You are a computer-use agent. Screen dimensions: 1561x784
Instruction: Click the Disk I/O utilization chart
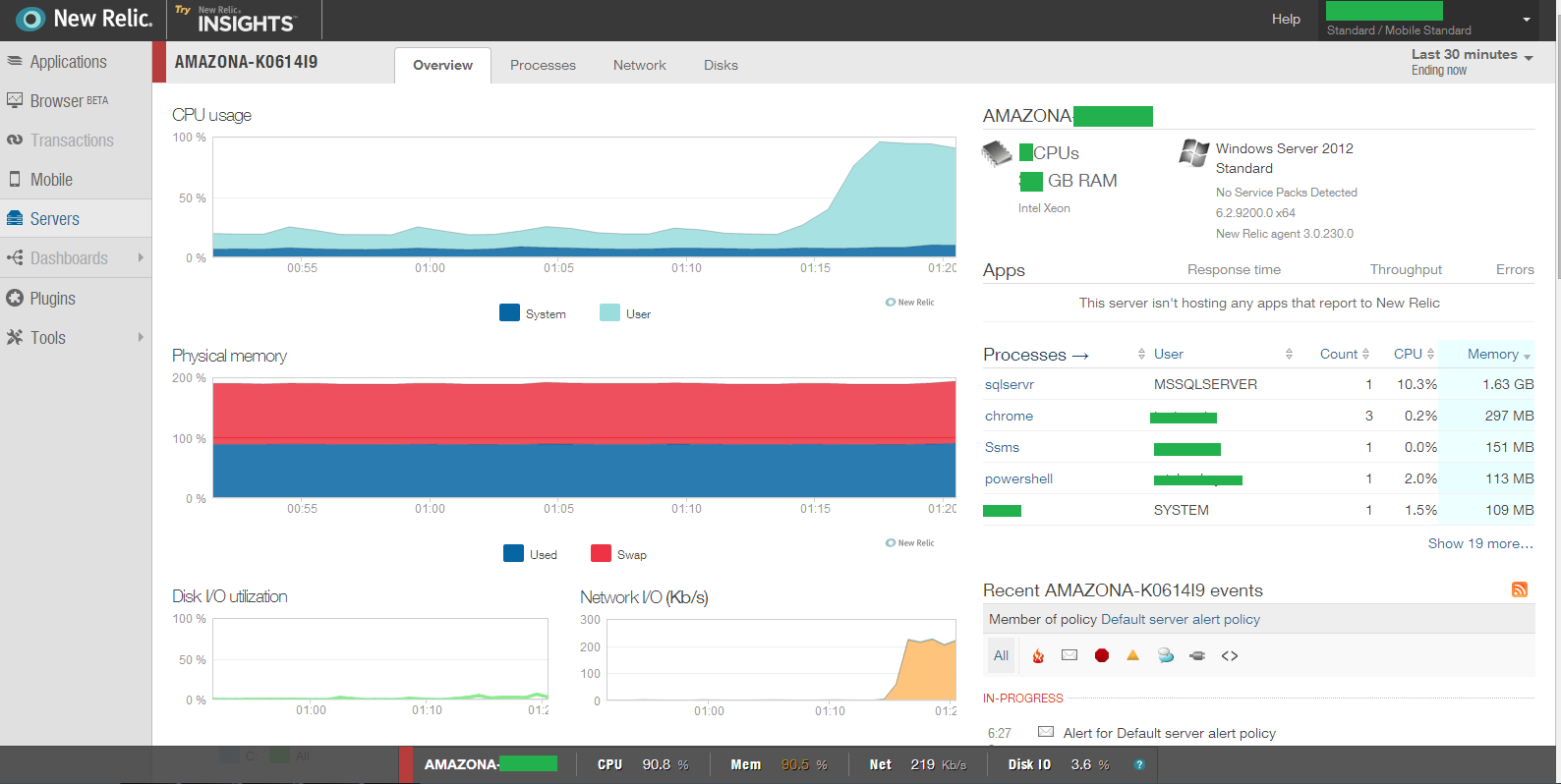point(380,659)
